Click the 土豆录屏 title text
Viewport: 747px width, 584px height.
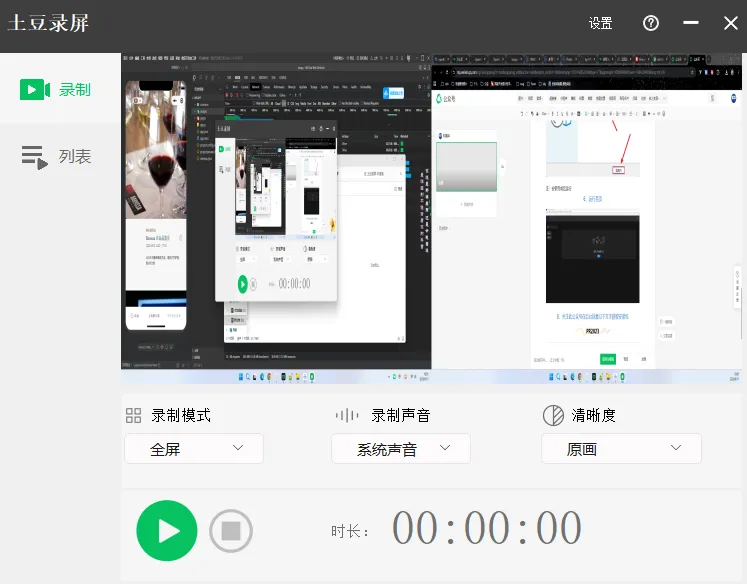[x=48, y=23]
